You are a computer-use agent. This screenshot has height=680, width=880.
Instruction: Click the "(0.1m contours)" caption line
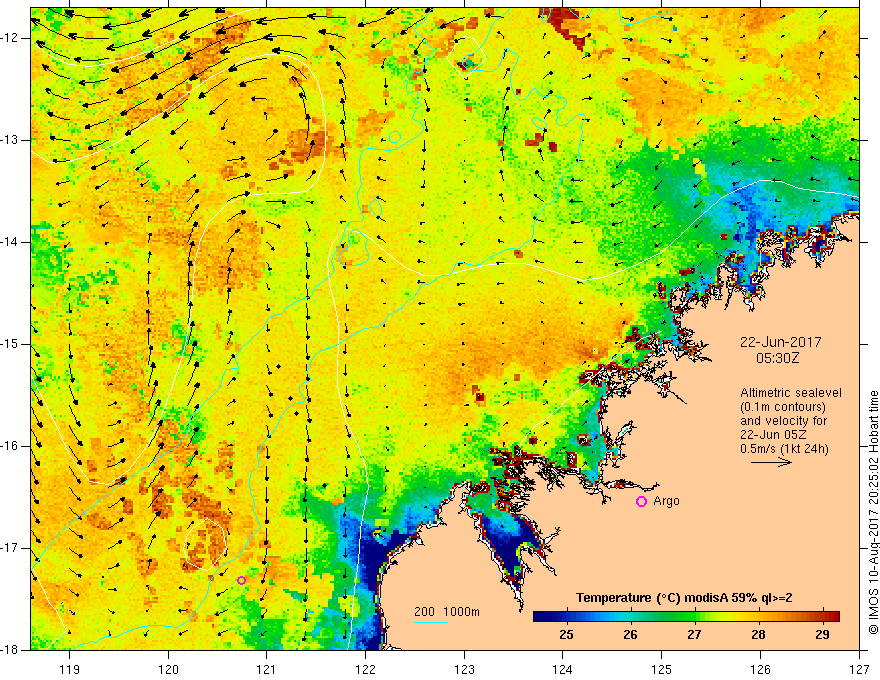783,407
